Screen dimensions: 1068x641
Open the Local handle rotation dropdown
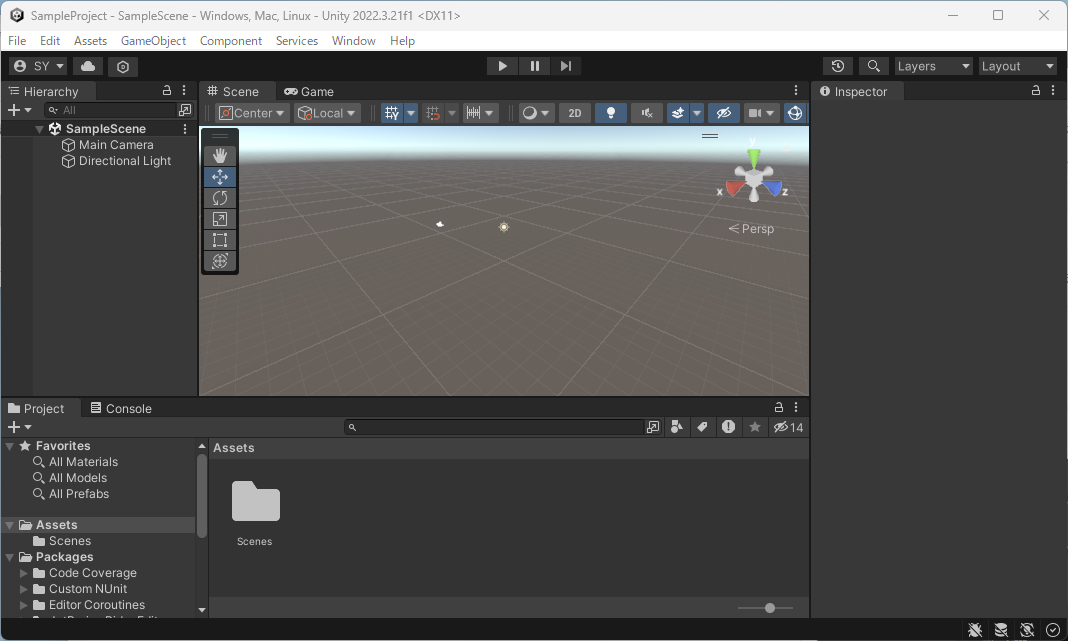point(328,113)
